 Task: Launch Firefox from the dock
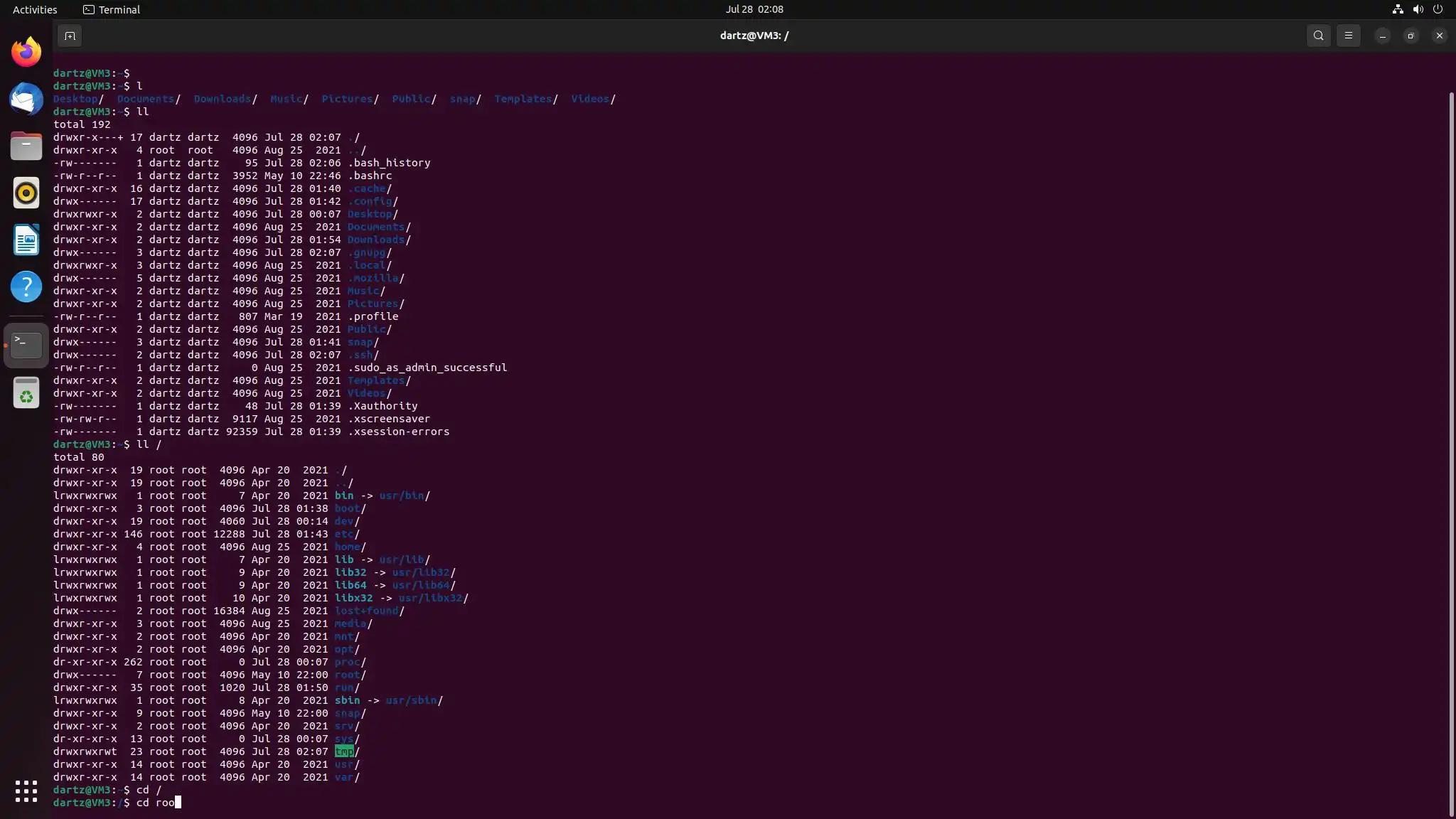26,52
